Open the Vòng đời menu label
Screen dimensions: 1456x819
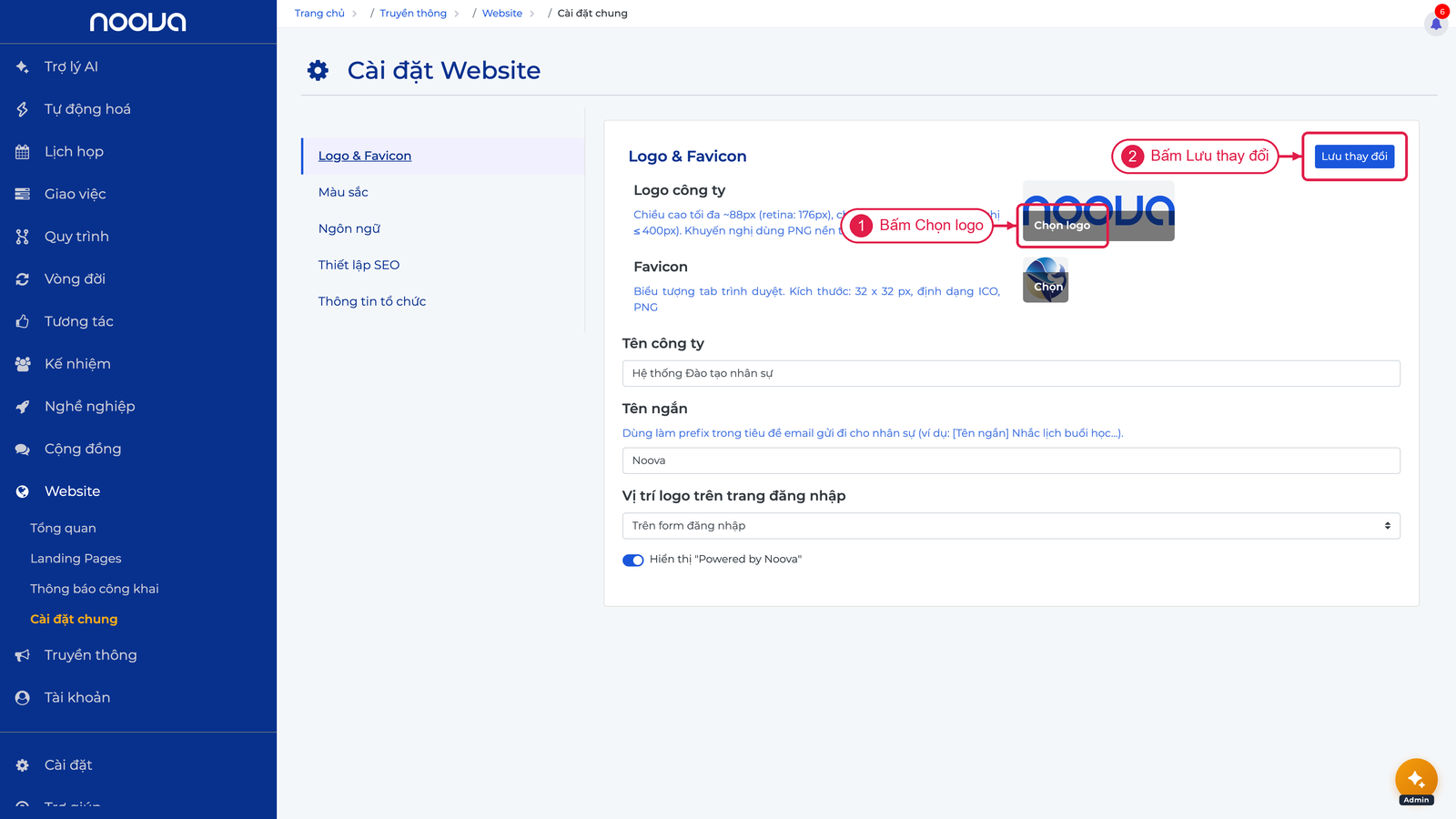[75, 279]
